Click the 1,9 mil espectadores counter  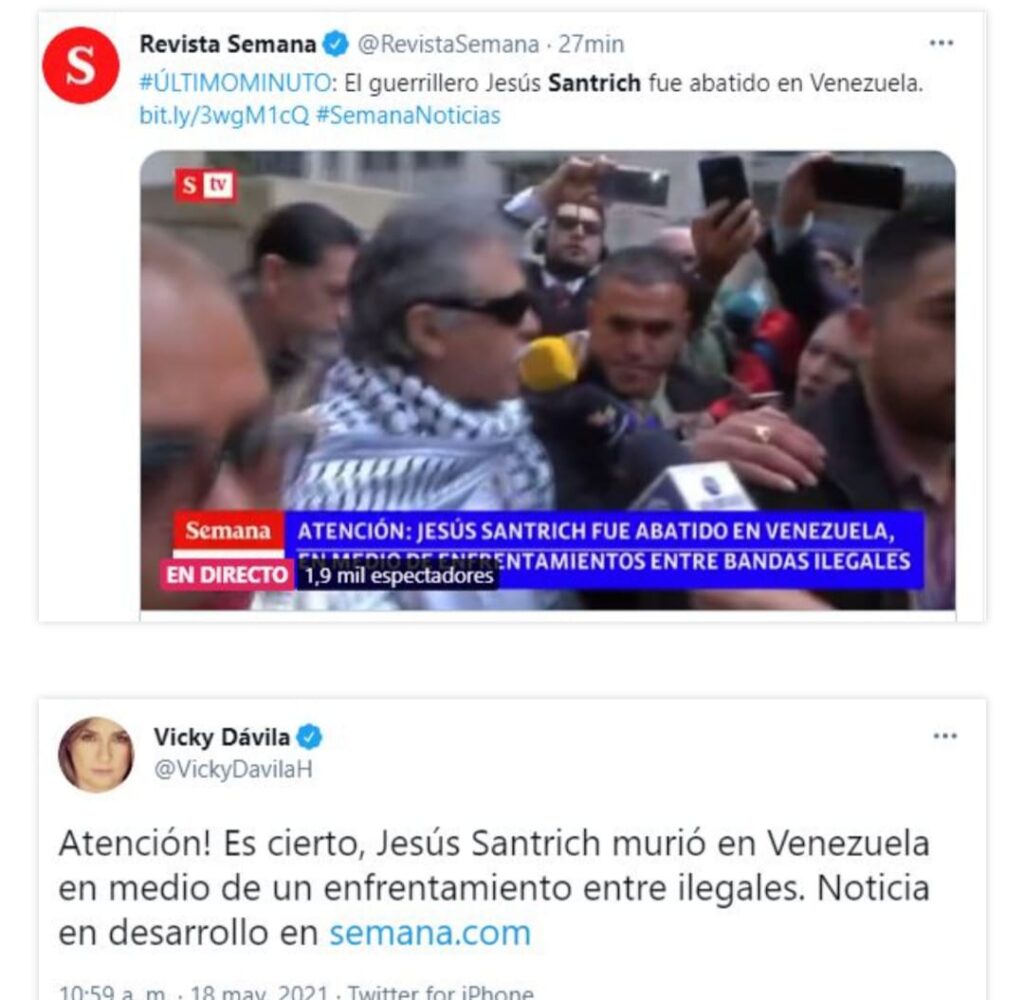point(398,575)
